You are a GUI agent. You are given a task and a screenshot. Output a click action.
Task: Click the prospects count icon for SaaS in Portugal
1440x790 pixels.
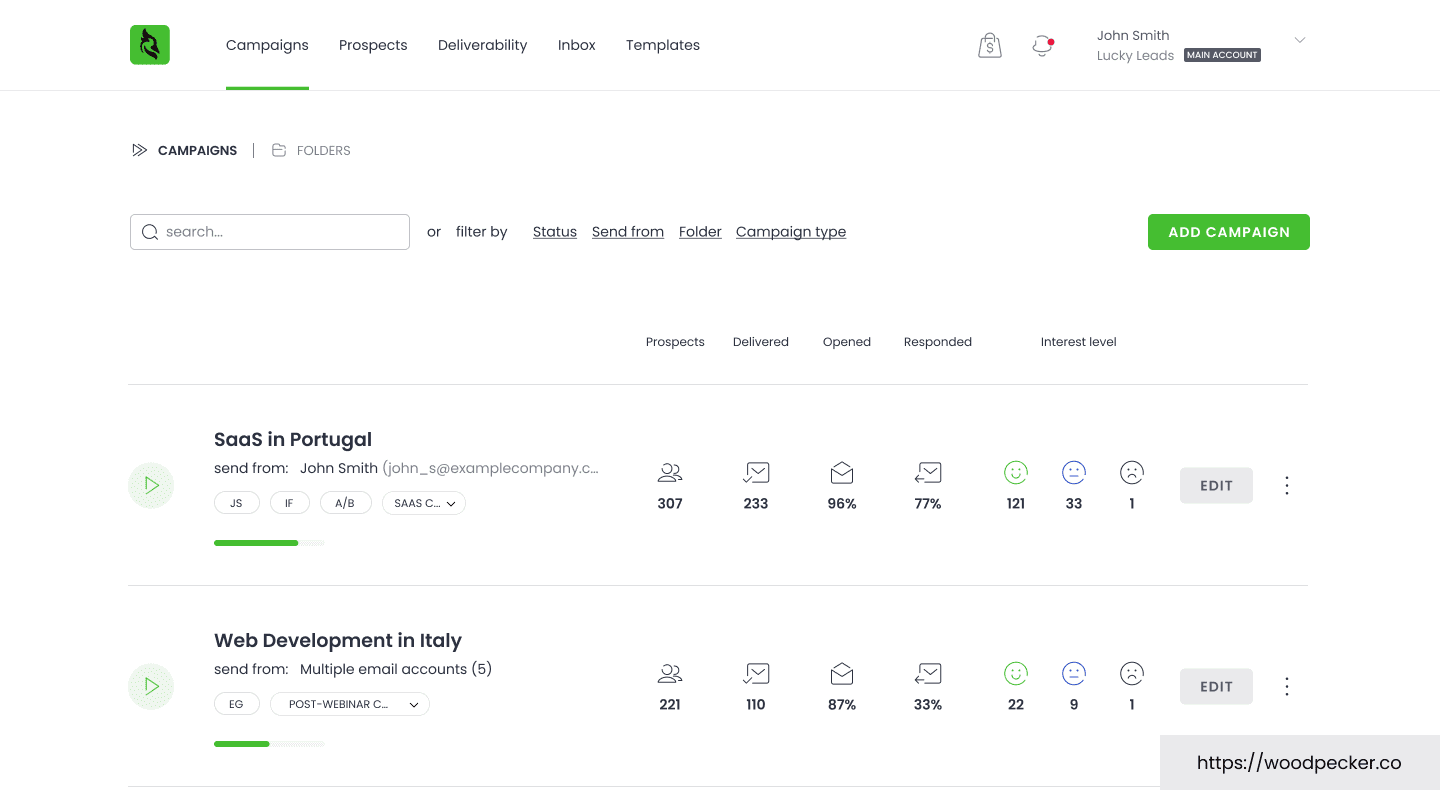[669, 472]
